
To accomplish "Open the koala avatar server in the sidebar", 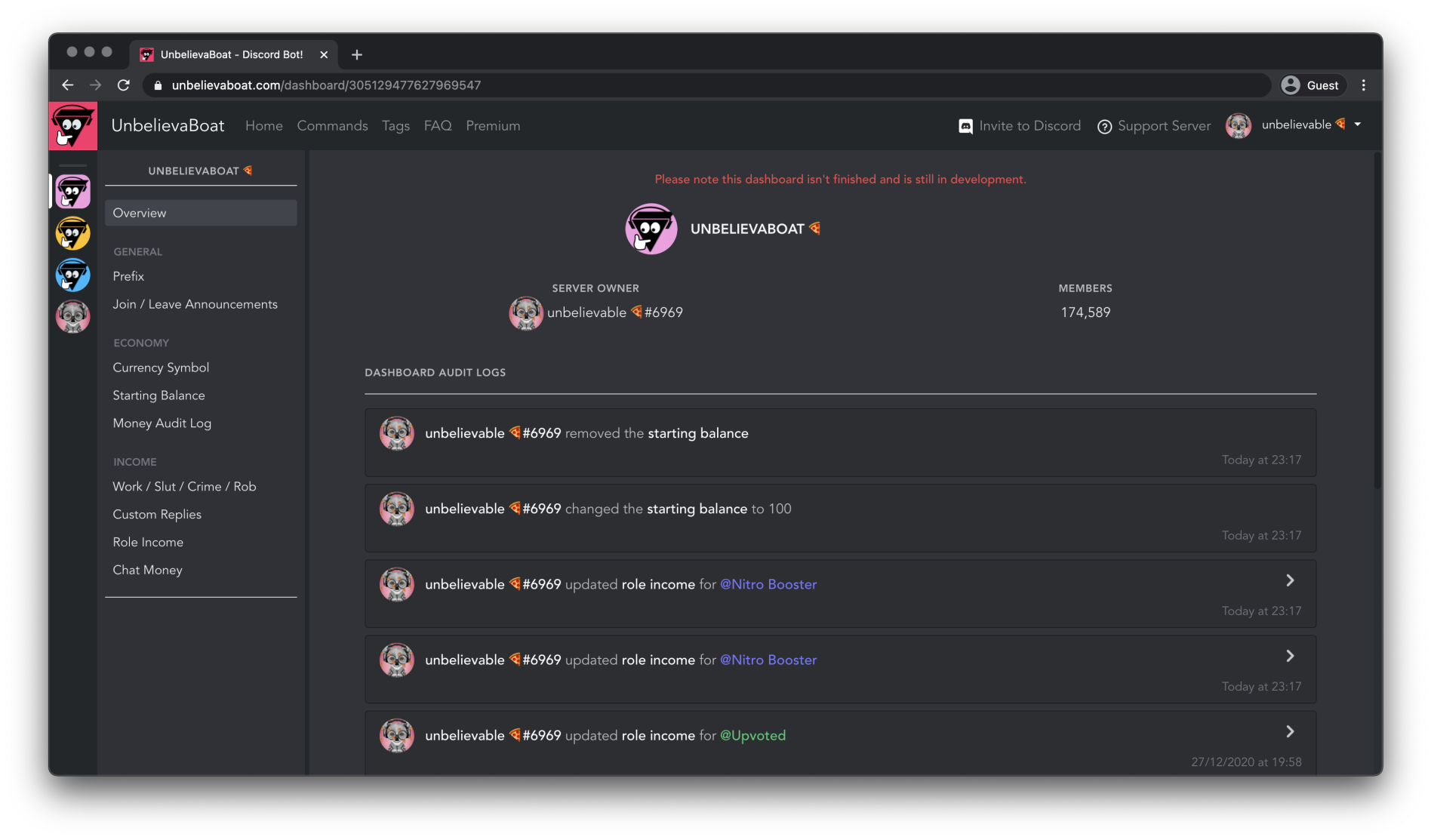I will pyautogui.click(x=73, y=317).
